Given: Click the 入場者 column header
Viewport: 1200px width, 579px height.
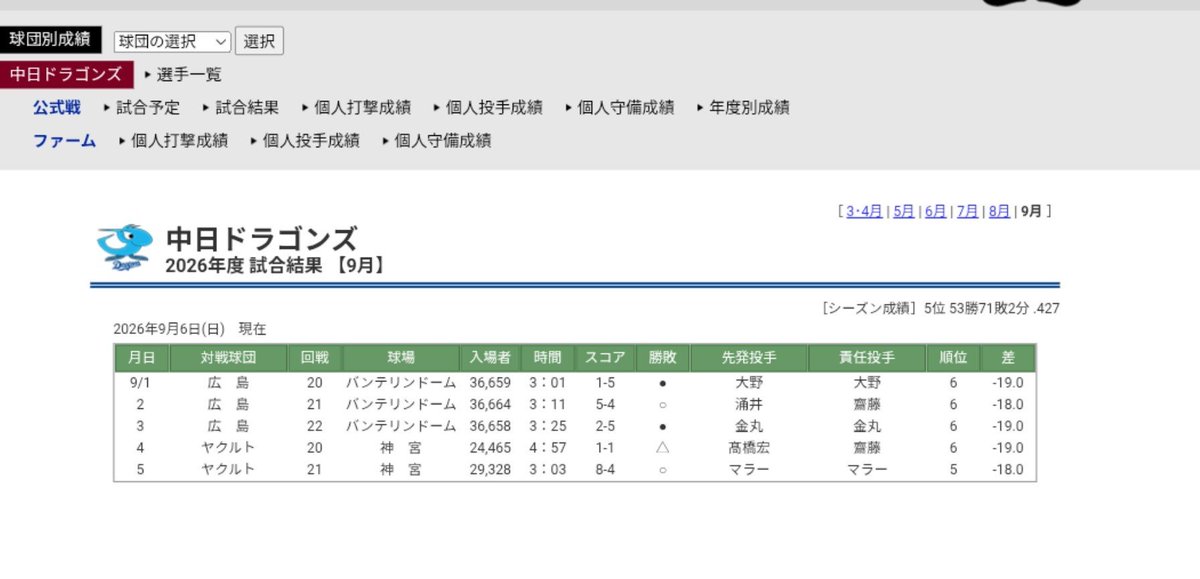Looking at the screenshot, I should pyautogui.click(x=490, y=357).
